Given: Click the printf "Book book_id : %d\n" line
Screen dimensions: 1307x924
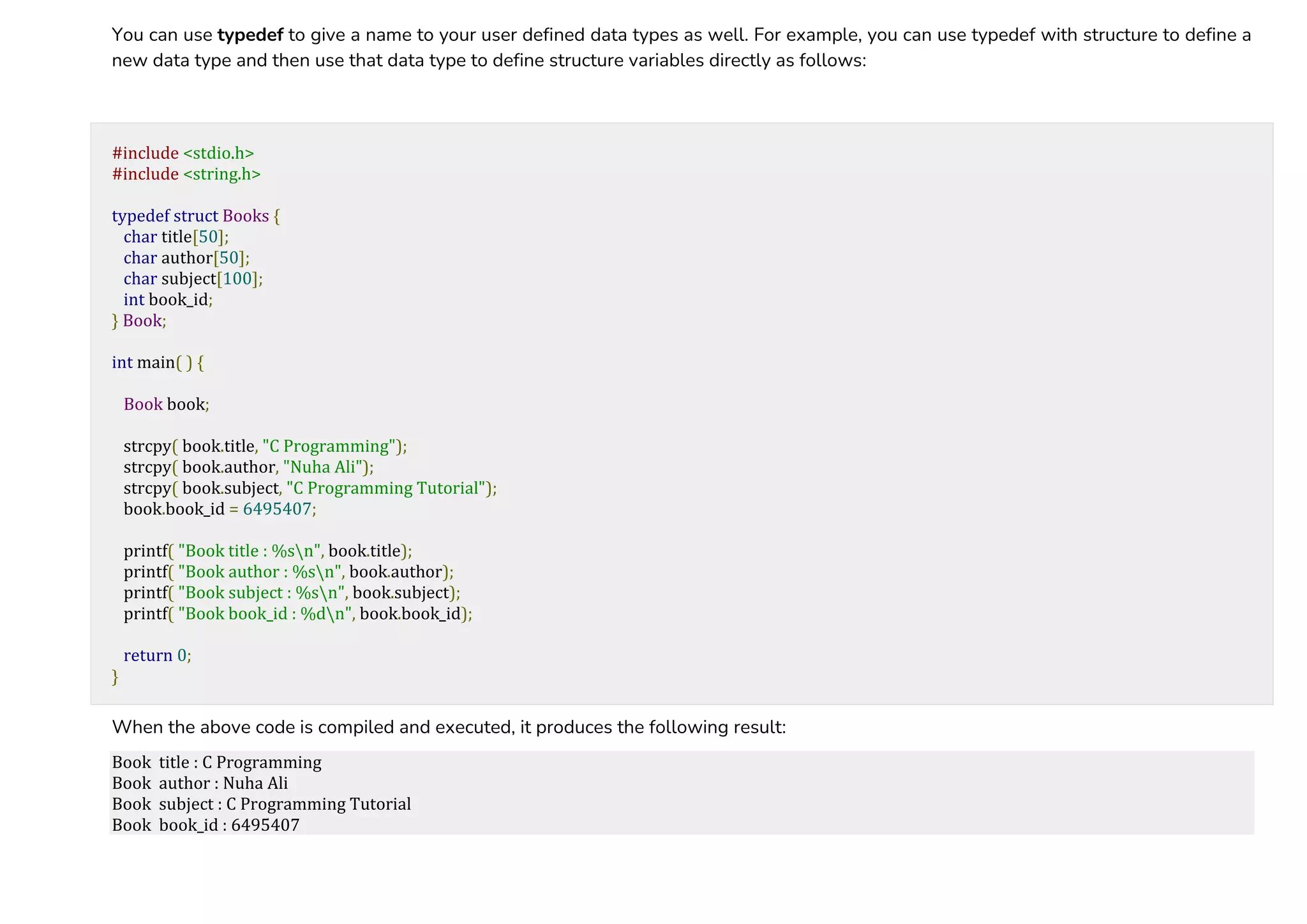Looking at the screenshot, I should tap(298, 614).
